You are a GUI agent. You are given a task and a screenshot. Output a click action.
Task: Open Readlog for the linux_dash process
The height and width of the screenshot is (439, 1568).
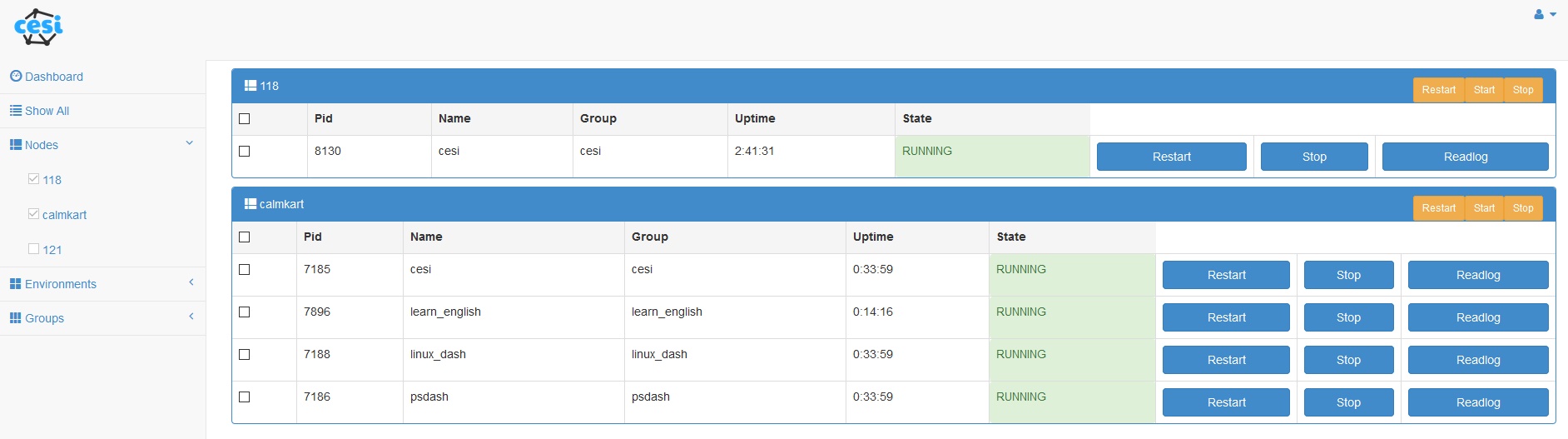[x=1477, y=360]
